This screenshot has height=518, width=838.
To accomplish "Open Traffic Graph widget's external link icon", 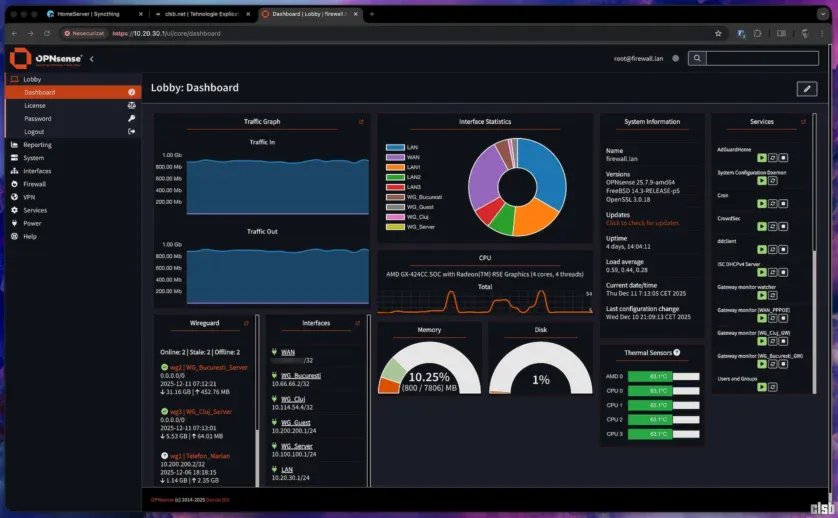I will (360, 122).
